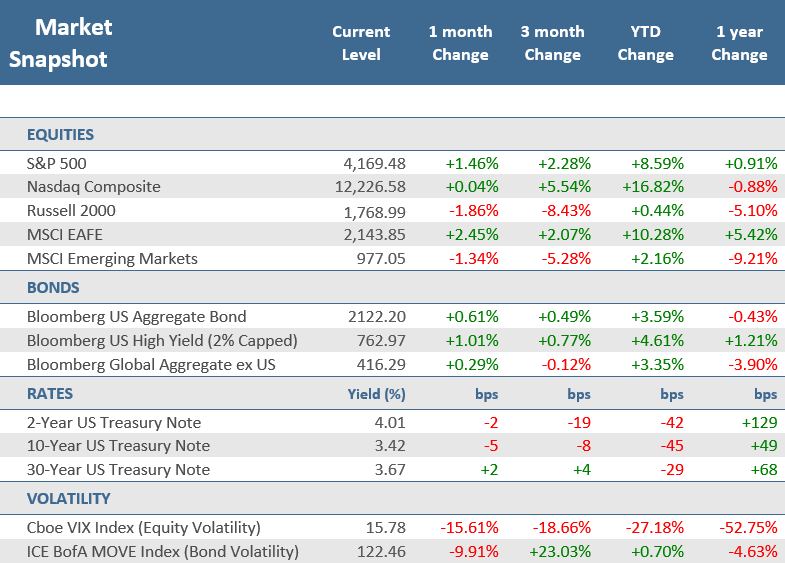Screen dimensions: 785x563
Task: Click 30-Year Treasury YTD change -29
Action: pos(672,470)
